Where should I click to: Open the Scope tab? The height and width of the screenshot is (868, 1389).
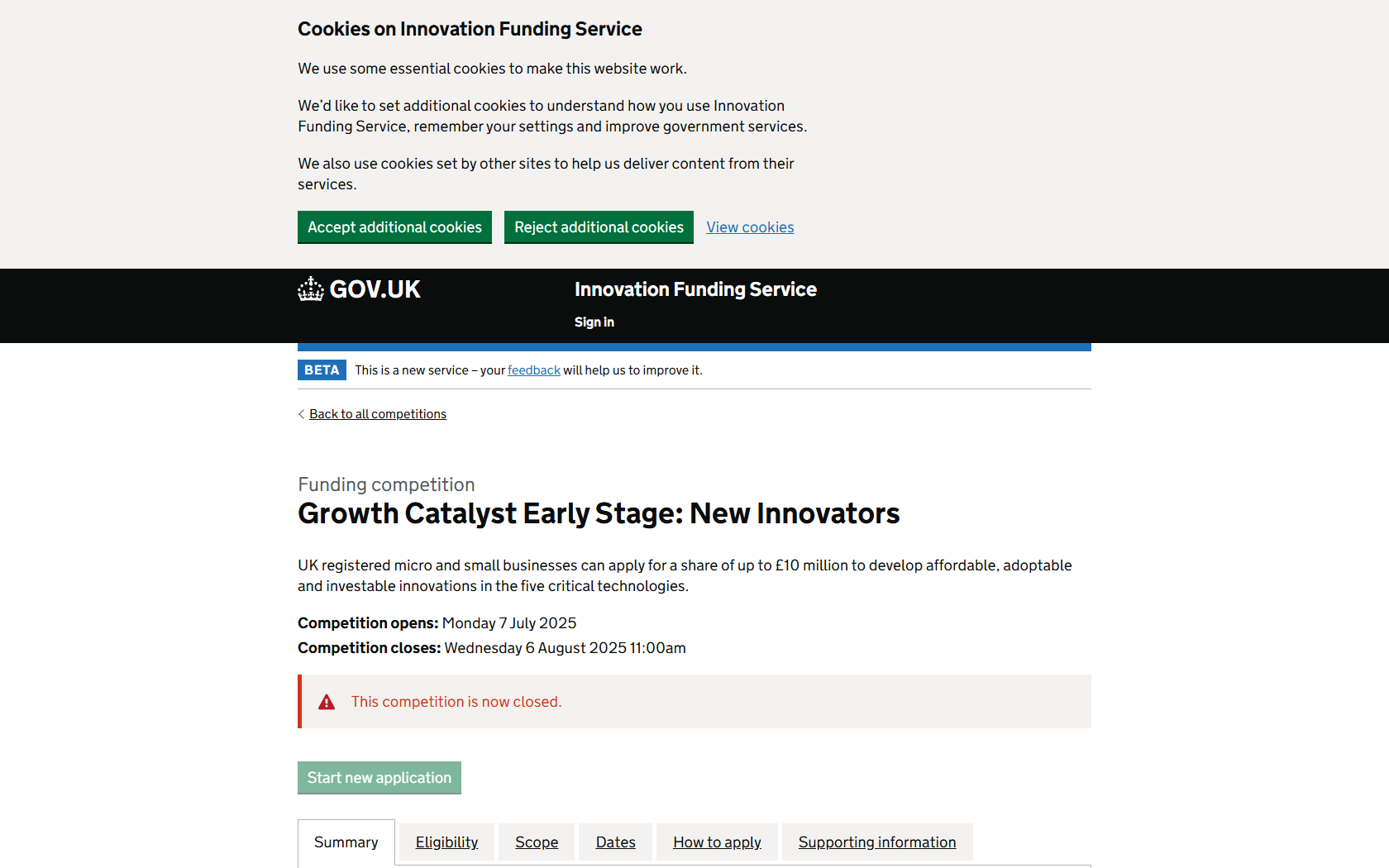(537, 842)
